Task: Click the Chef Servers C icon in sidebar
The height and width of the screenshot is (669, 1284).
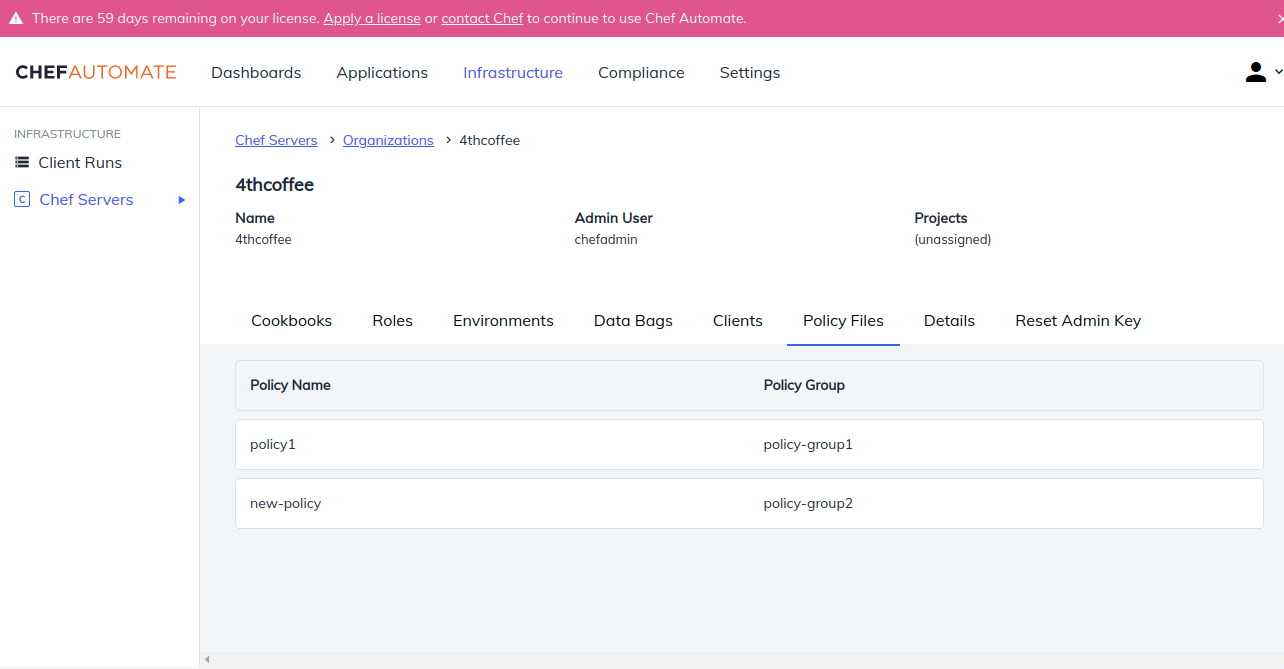Action: coord(22,199)
